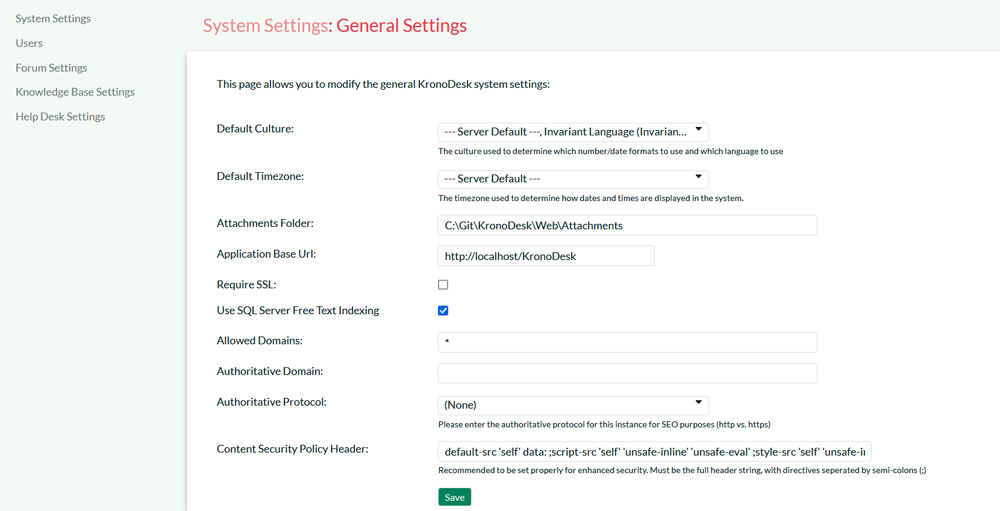Uncheck Use SQL Server Free Text Indexing

(x=443, y=311)
